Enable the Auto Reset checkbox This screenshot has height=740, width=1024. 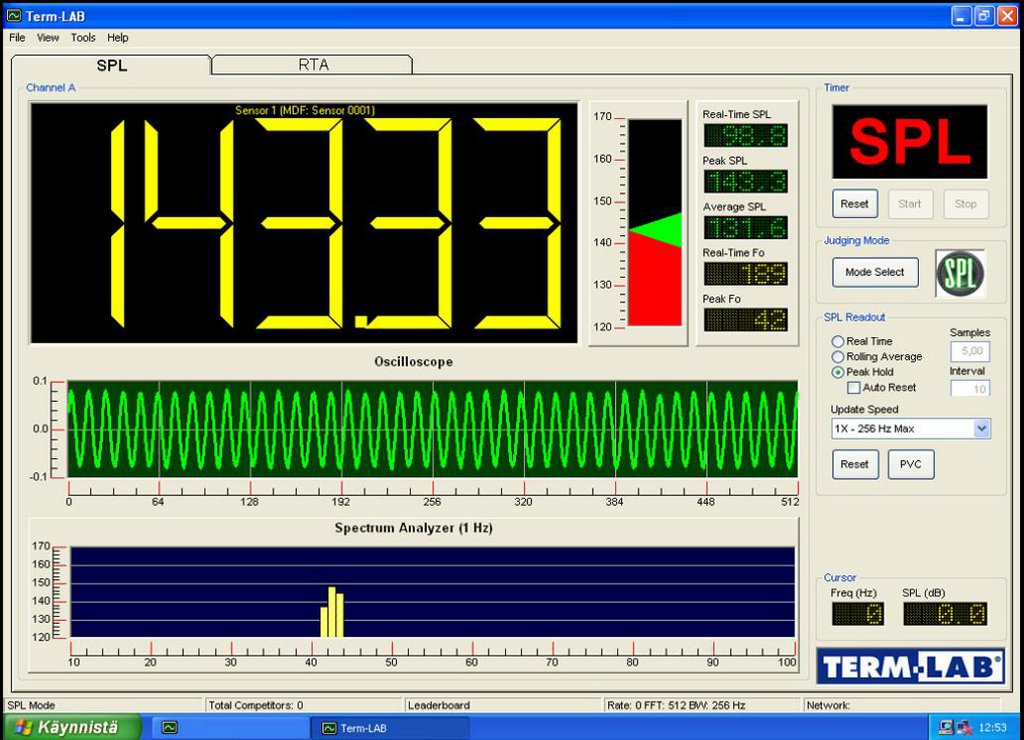coord(854,387)
